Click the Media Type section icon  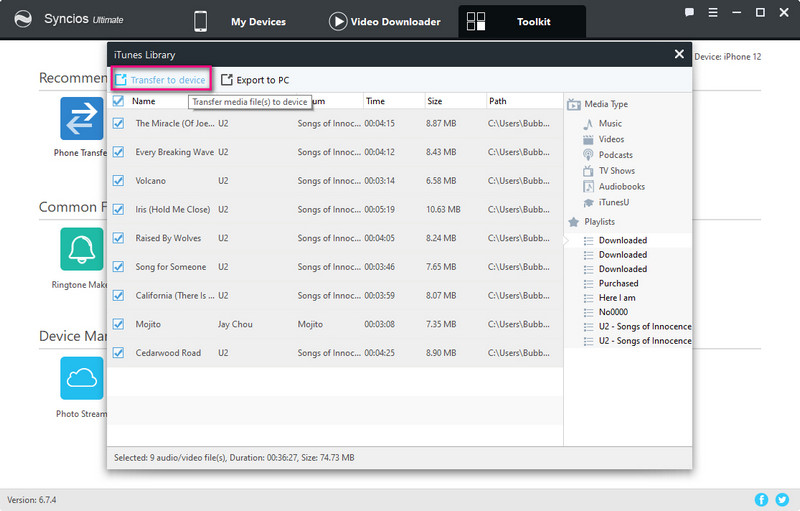[573, 105]
